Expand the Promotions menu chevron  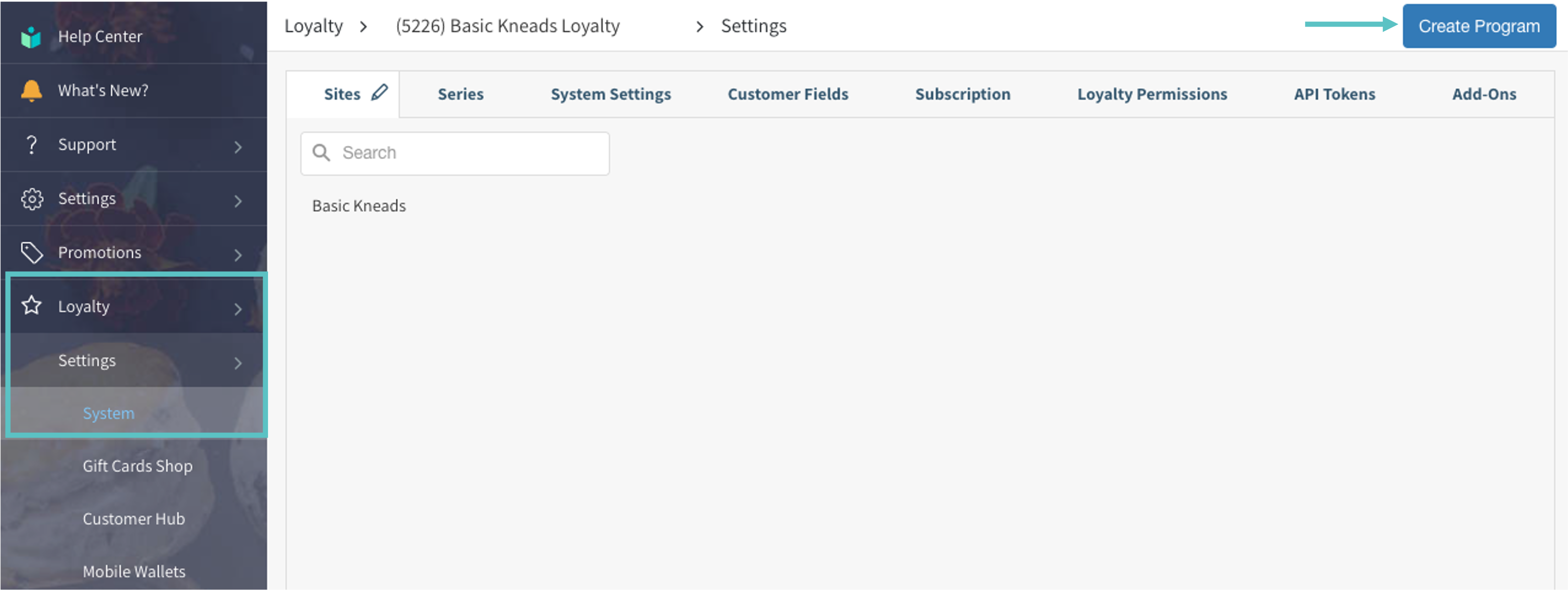(238, 254)
